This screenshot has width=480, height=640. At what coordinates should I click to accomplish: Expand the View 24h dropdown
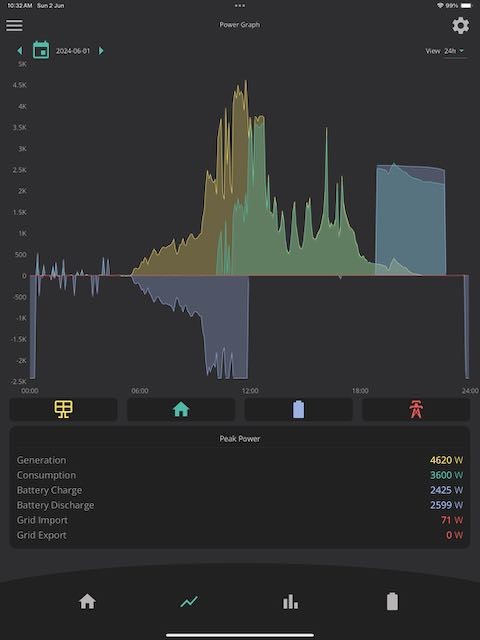click(454, 51)
